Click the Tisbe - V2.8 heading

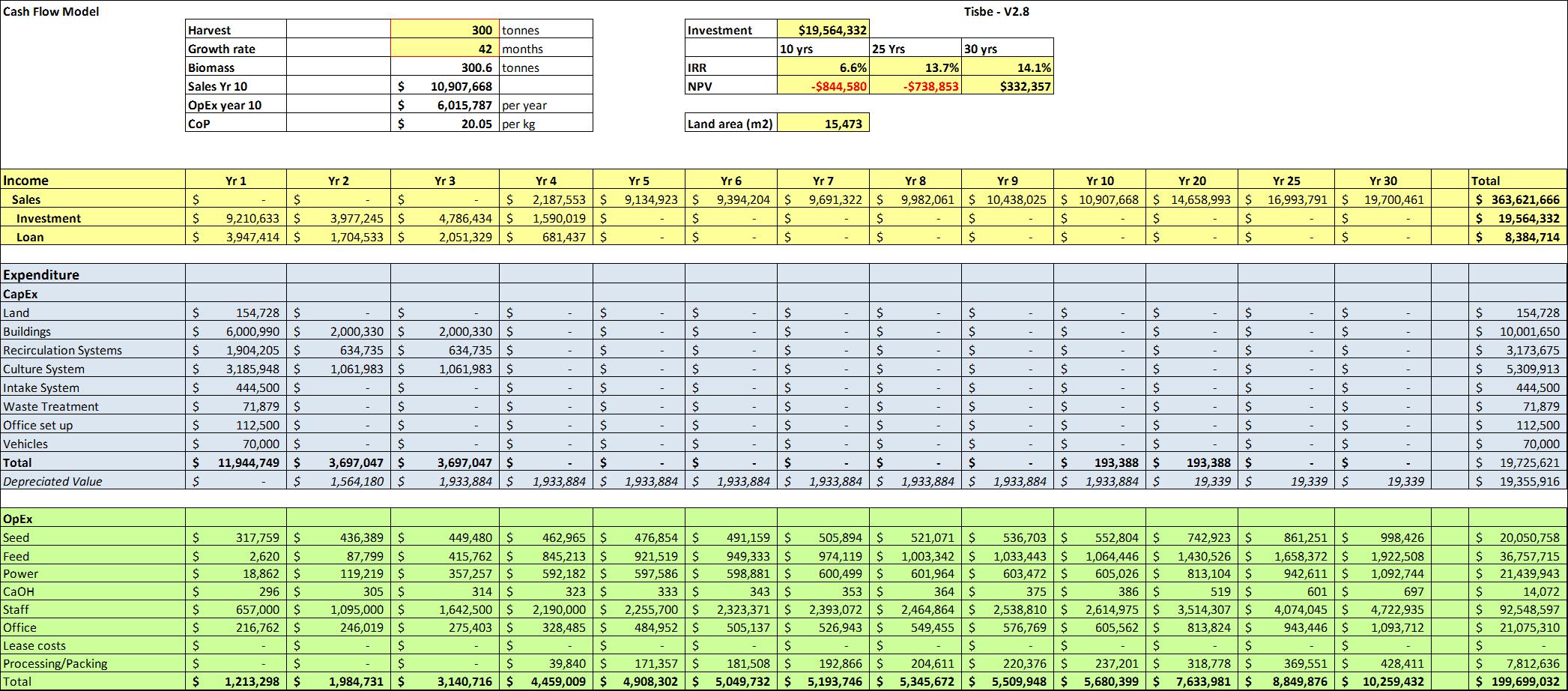(996, 11)
